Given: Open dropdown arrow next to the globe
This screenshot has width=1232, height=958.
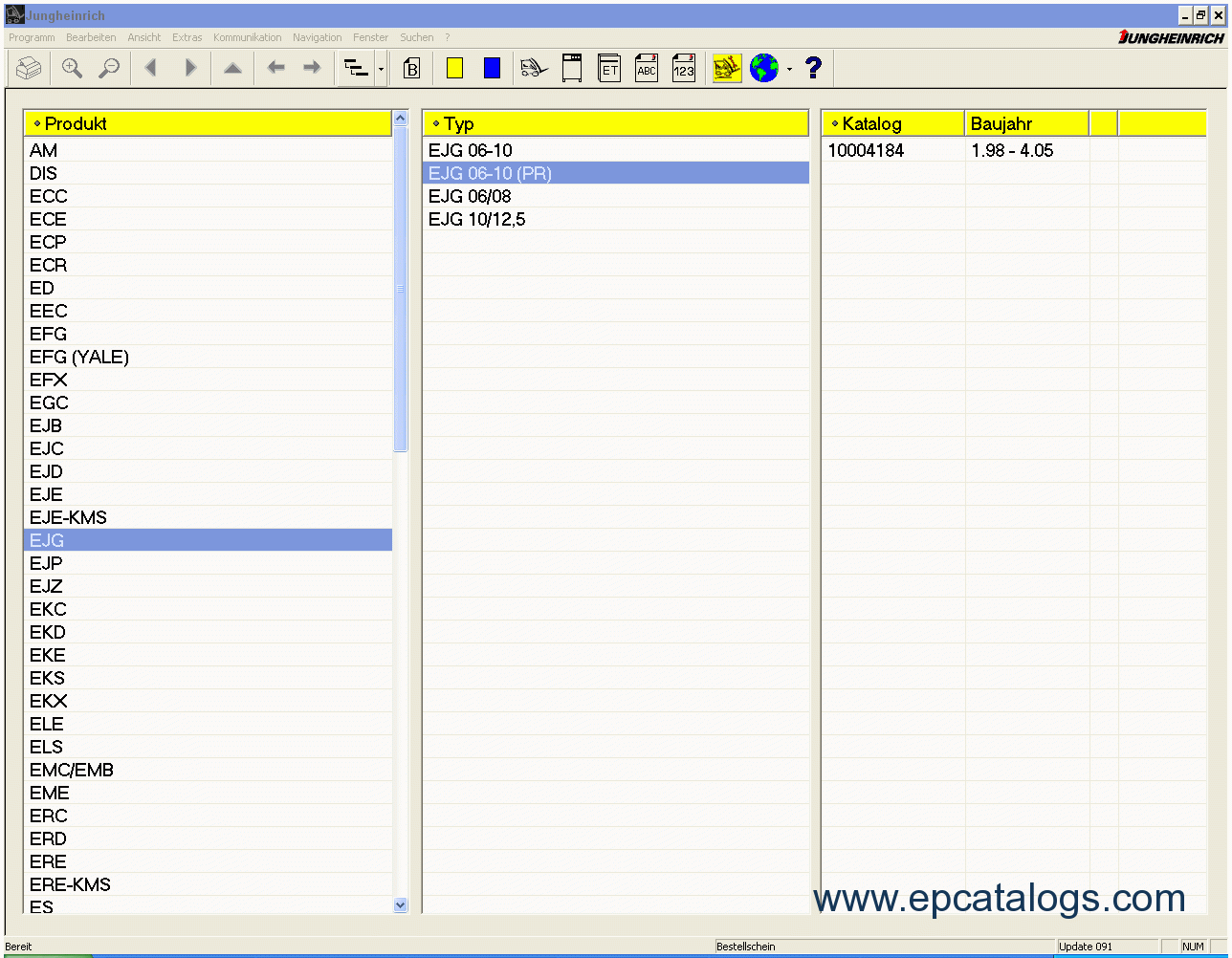Looking at the screenshot, I should 789,69.
